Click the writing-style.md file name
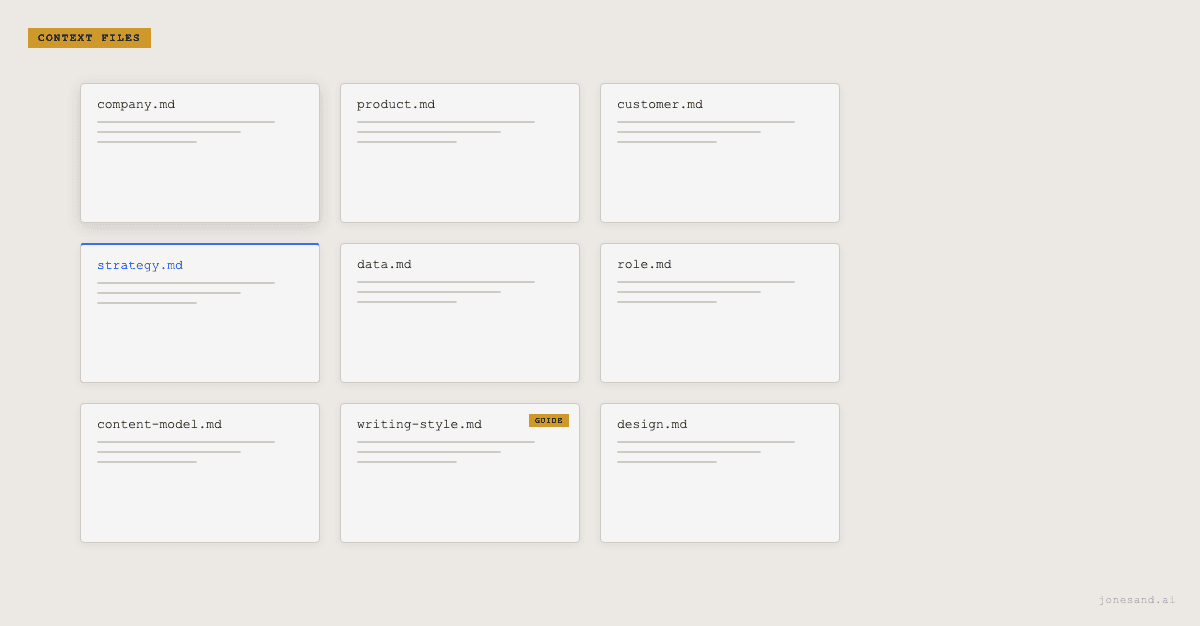This screenshot has height=626, width=1200. click(419, 424)
